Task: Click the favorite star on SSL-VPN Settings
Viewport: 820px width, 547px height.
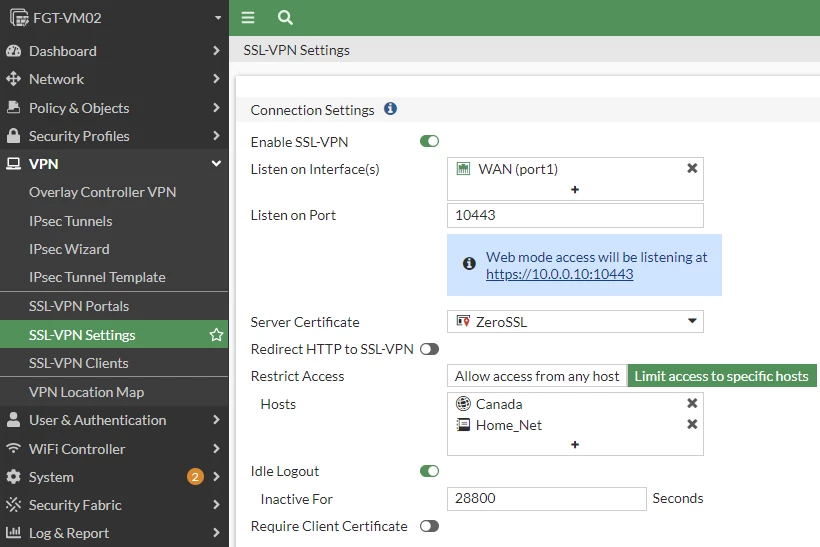Action: pyautogui.click(x=217, y=335)
